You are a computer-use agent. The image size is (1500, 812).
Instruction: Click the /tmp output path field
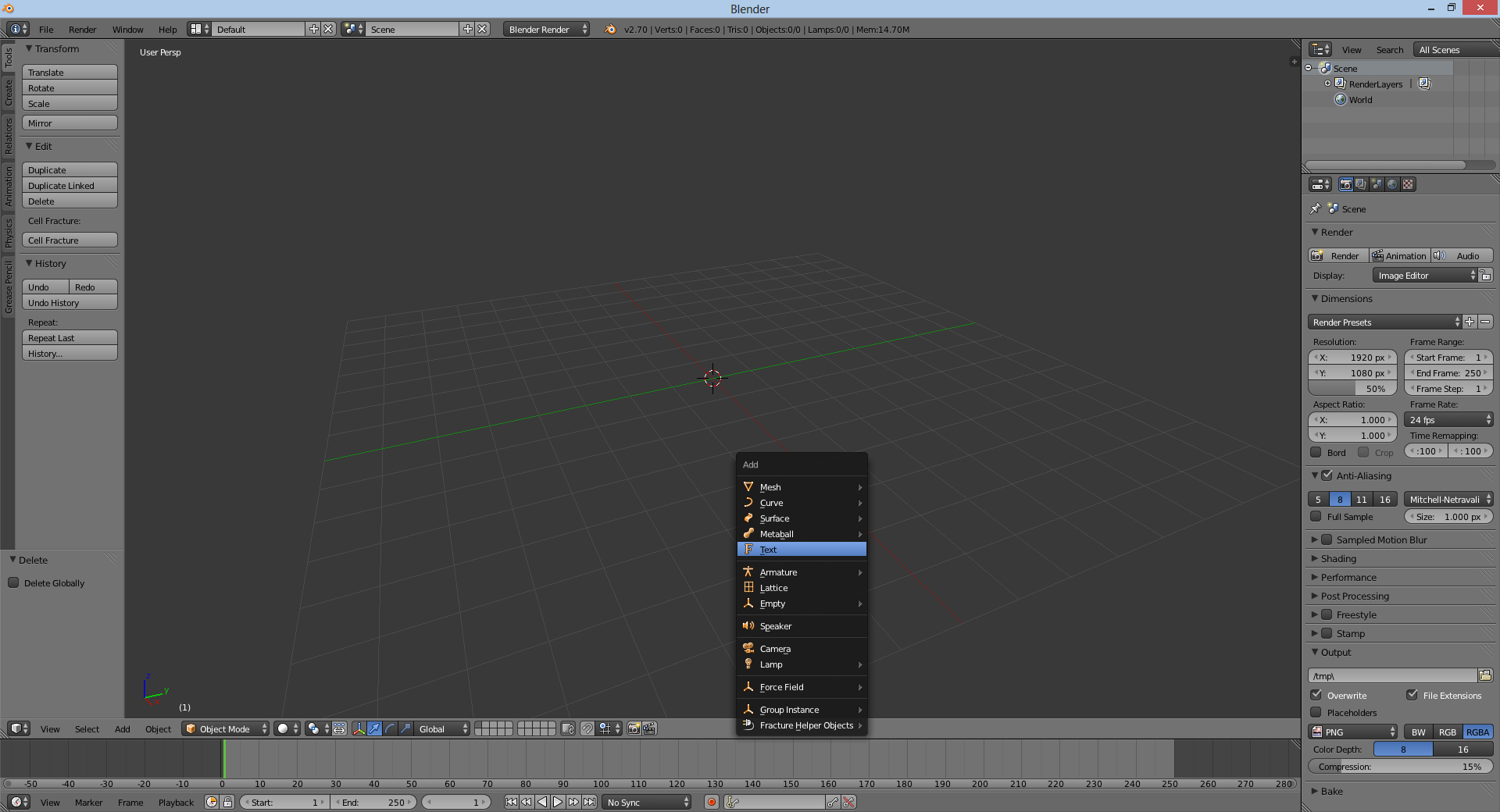tap(1391, 675)
